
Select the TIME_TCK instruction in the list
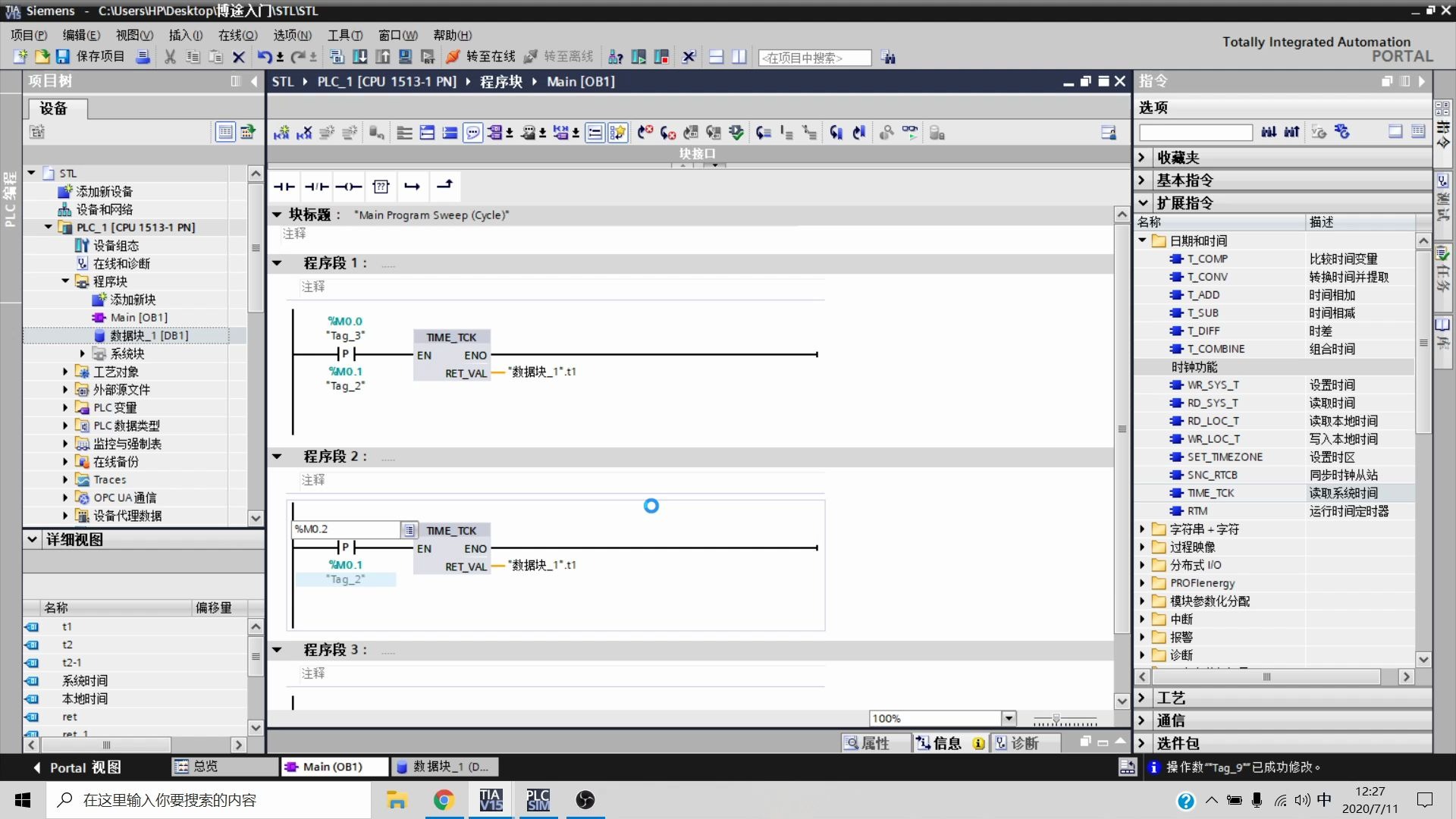pyautogui.click(x=1210, y=493)
